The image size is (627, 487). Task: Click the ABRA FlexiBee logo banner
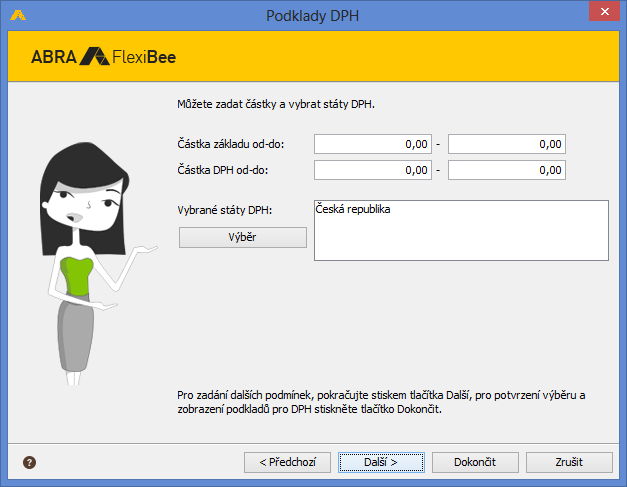pyautogui.click(x=104, y=56)
